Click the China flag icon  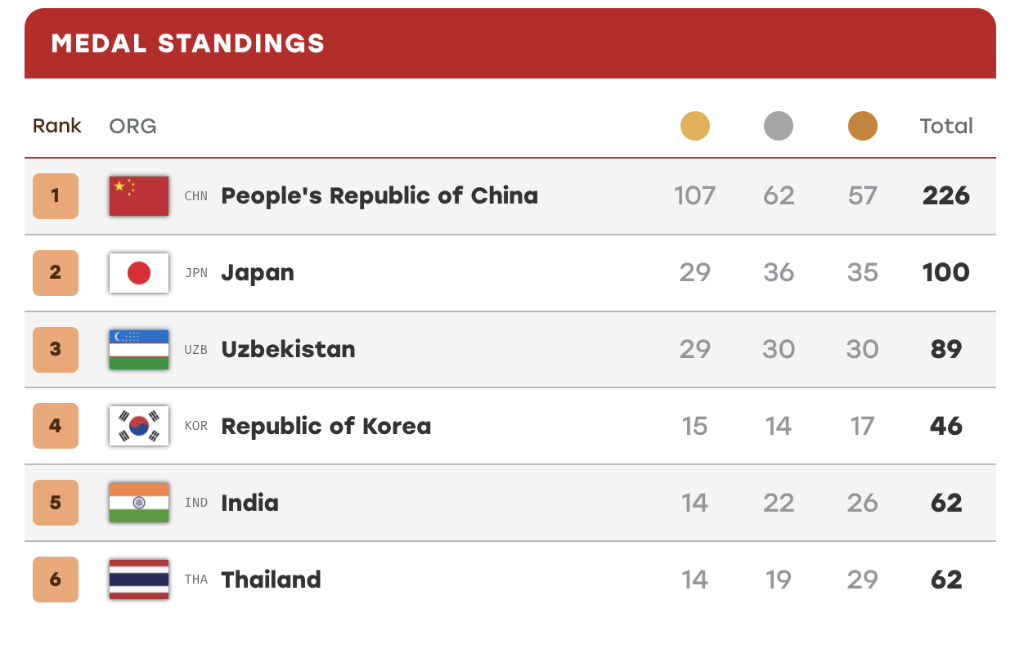point(138,196)
